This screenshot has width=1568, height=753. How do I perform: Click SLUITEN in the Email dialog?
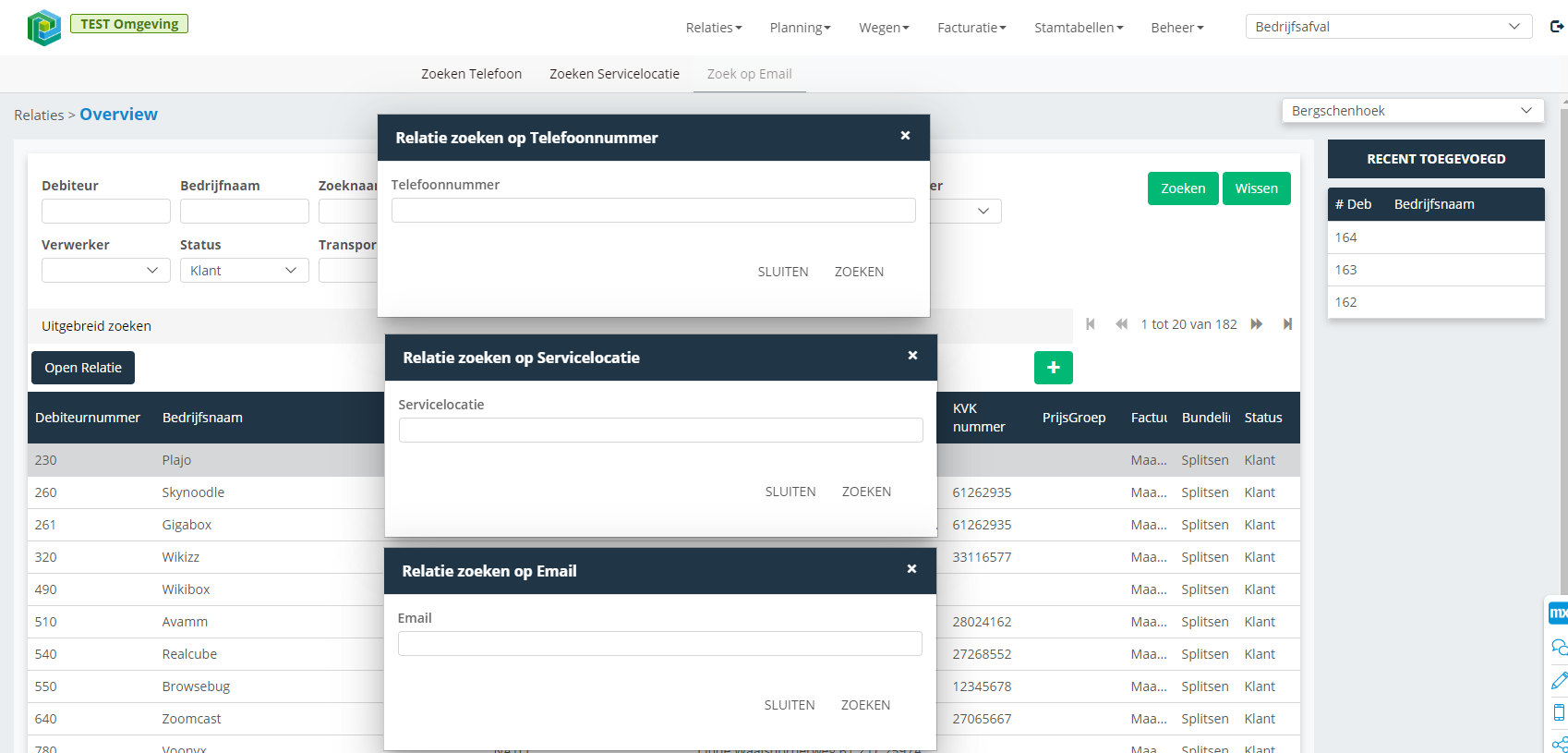(790, 705)
